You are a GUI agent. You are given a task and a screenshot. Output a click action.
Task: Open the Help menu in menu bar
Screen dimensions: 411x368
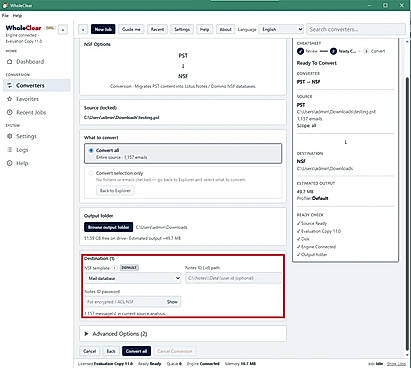click(17, 15)
